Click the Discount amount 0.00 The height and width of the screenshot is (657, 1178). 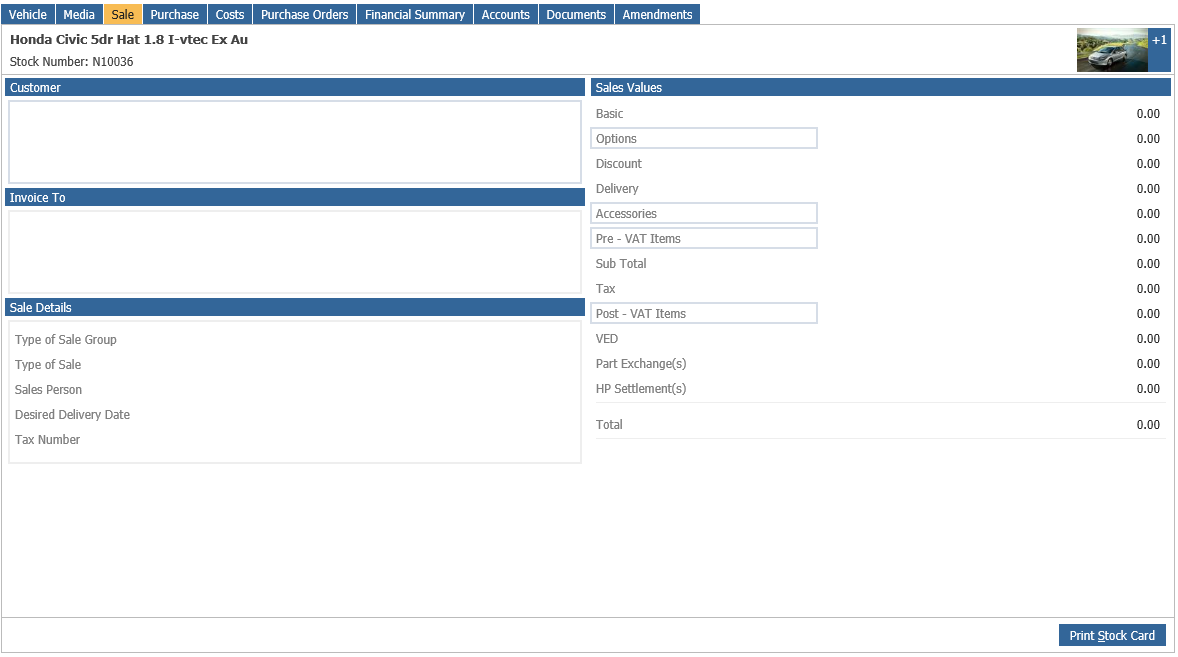point(1148,163)
